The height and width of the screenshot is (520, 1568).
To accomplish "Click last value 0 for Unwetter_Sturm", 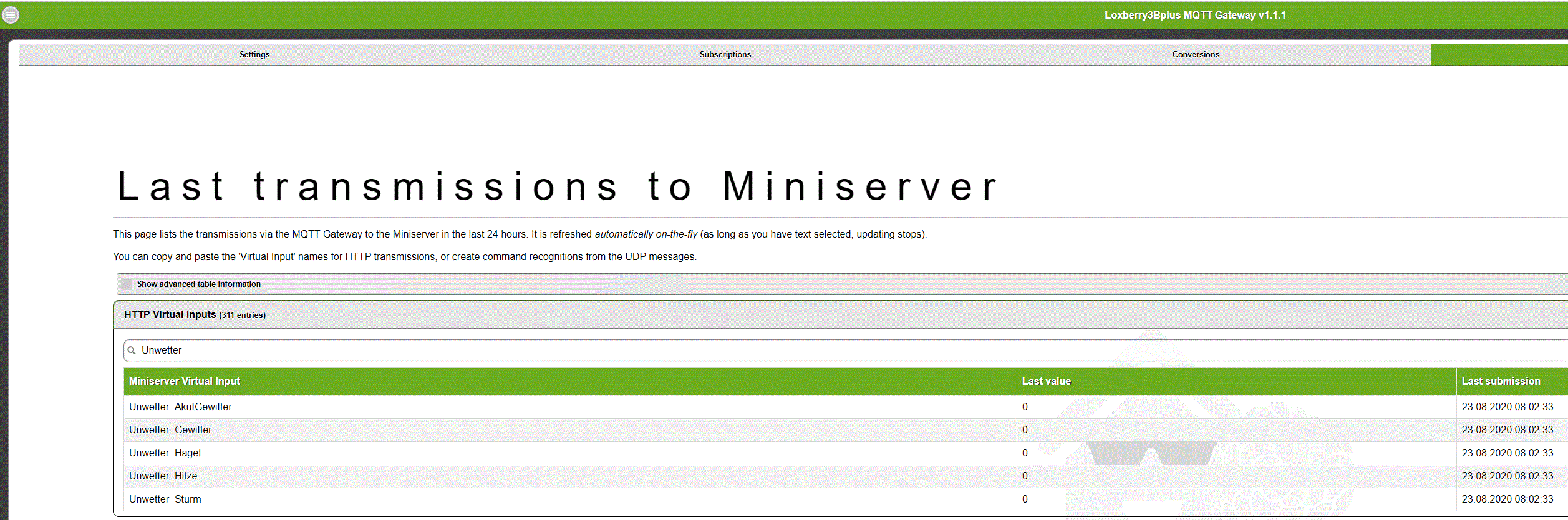I will tap(1025, 499).
